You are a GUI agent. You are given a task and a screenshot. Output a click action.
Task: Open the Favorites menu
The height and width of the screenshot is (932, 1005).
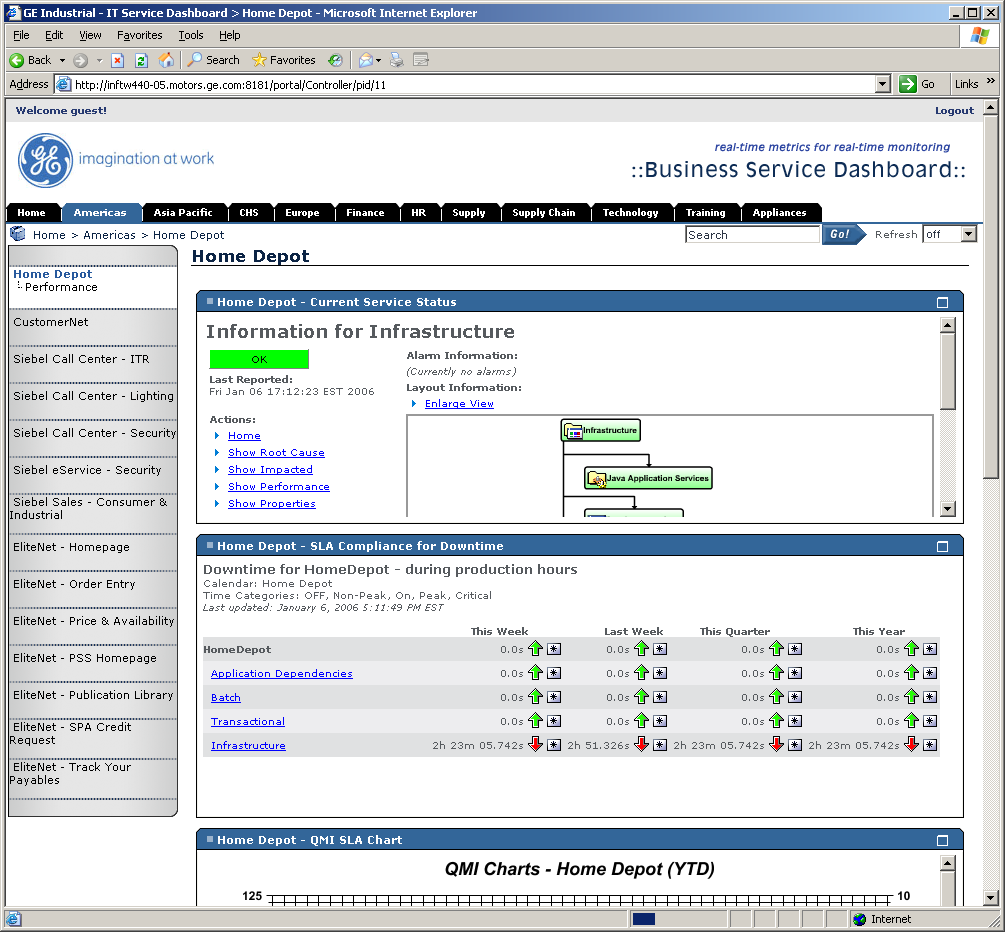click(139, 35)
